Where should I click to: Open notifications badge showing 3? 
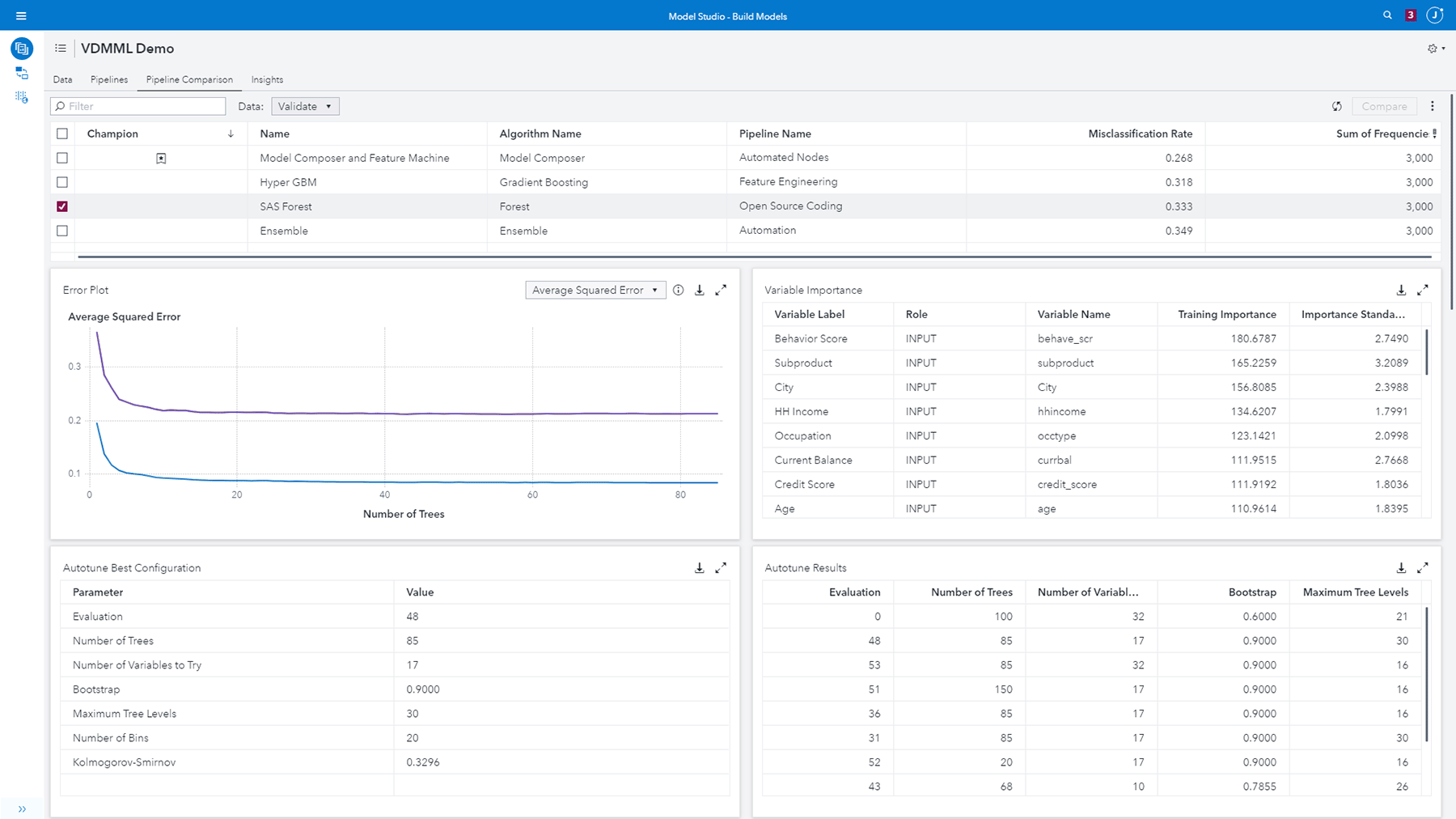pyautogui.click(x=1411, y=15)
